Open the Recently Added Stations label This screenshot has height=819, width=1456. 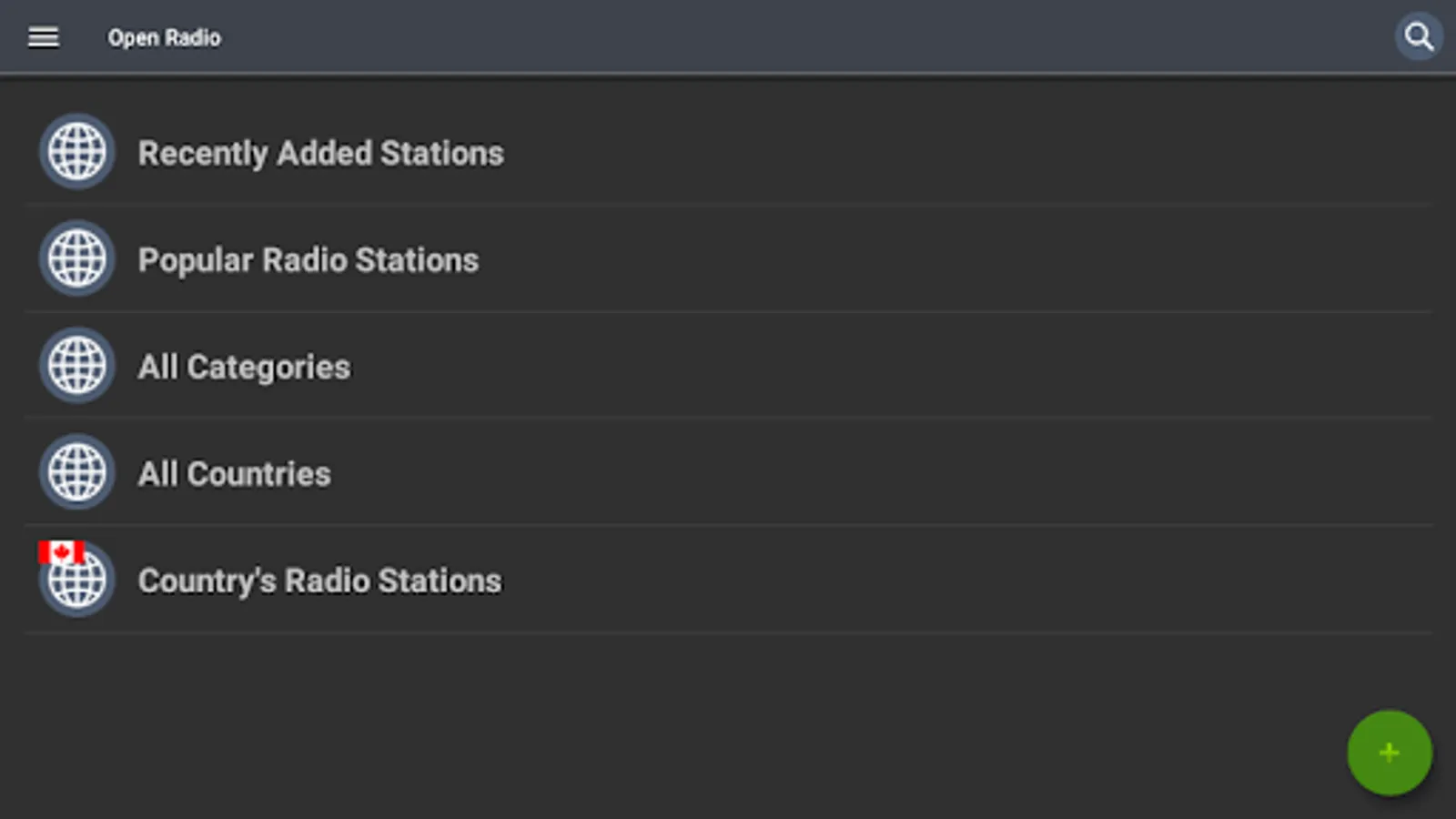pos(320,153)
